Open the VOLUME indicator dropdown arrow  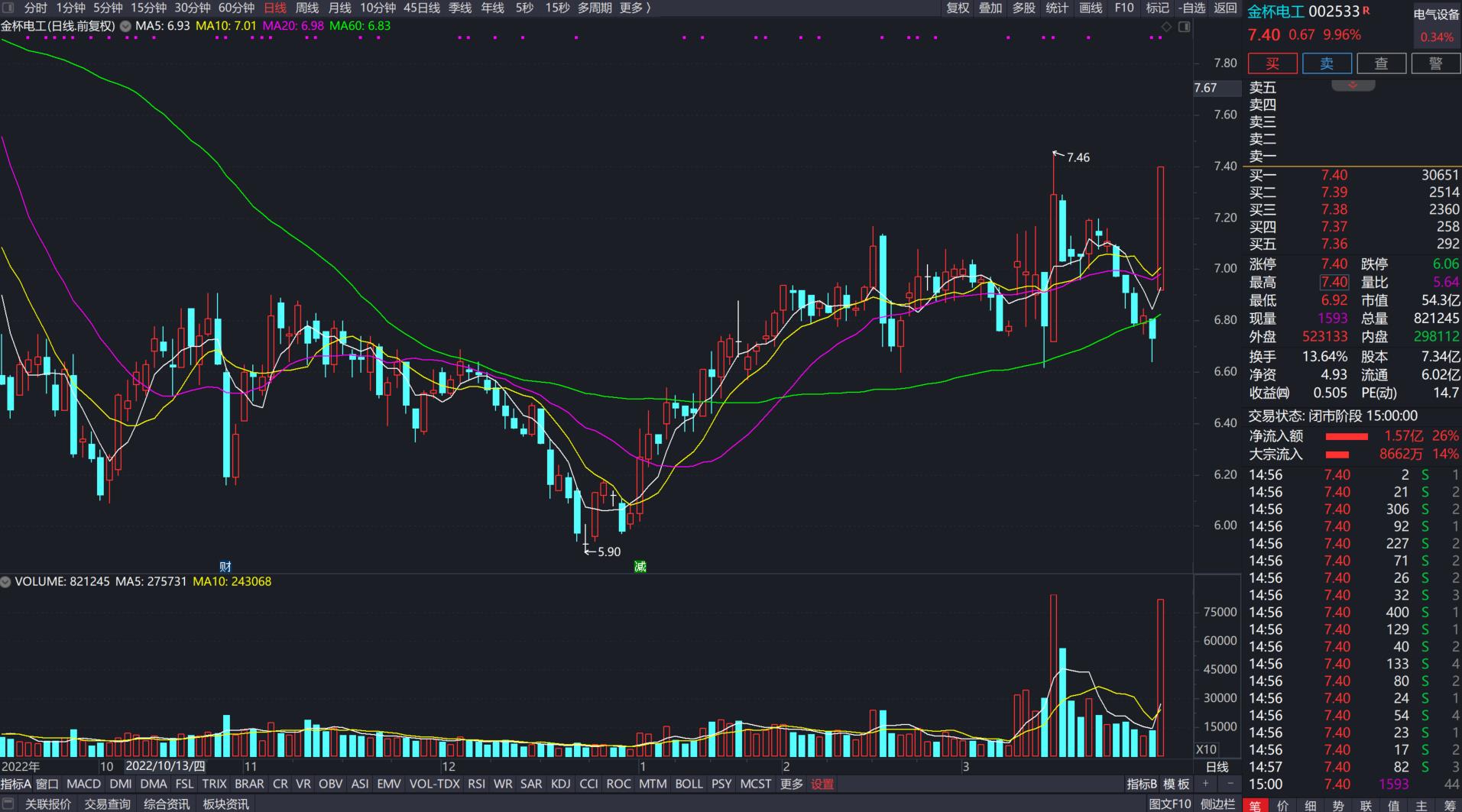[x=6, y=582]
